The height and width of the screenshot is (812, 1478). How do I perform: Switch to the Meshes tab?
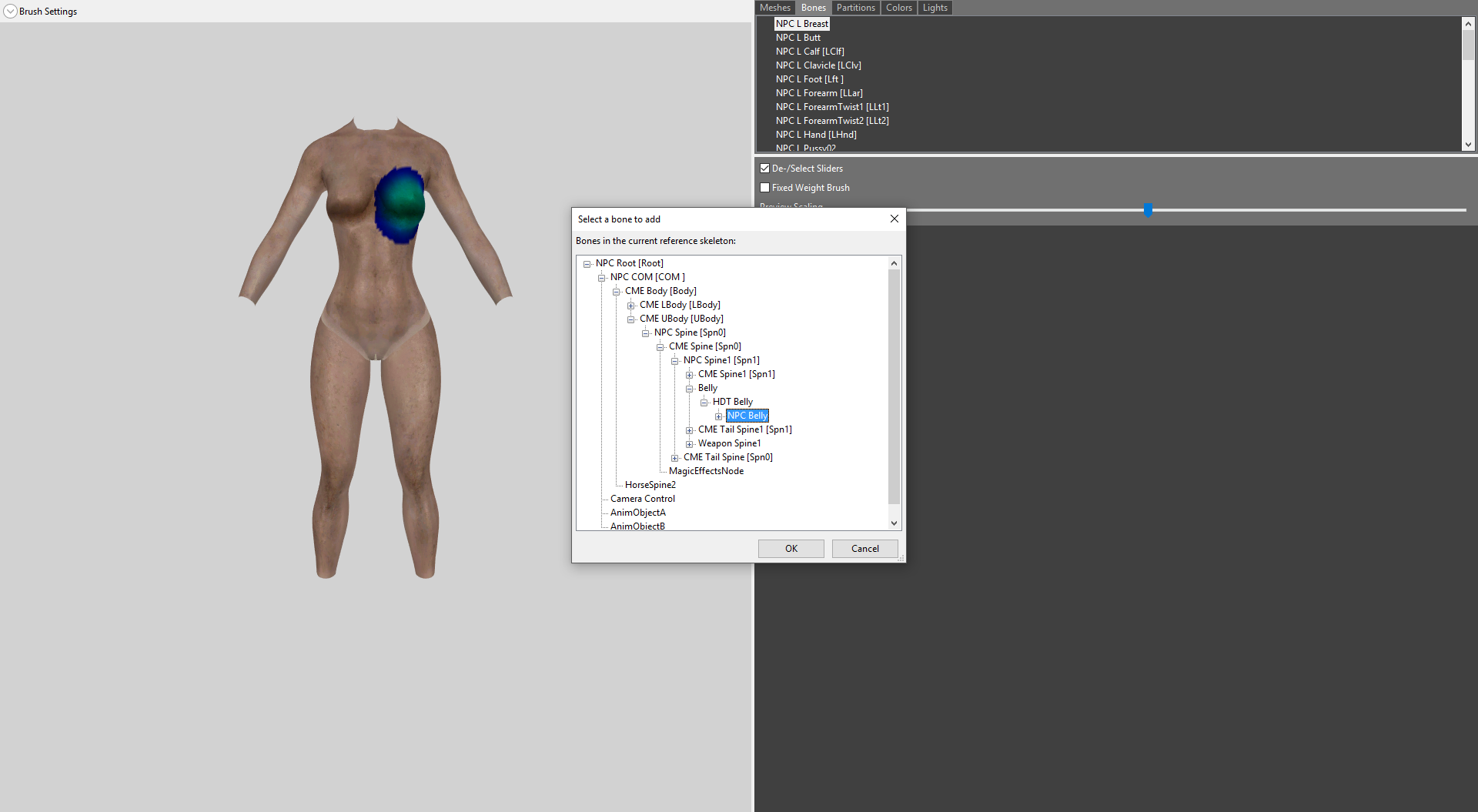774,8
